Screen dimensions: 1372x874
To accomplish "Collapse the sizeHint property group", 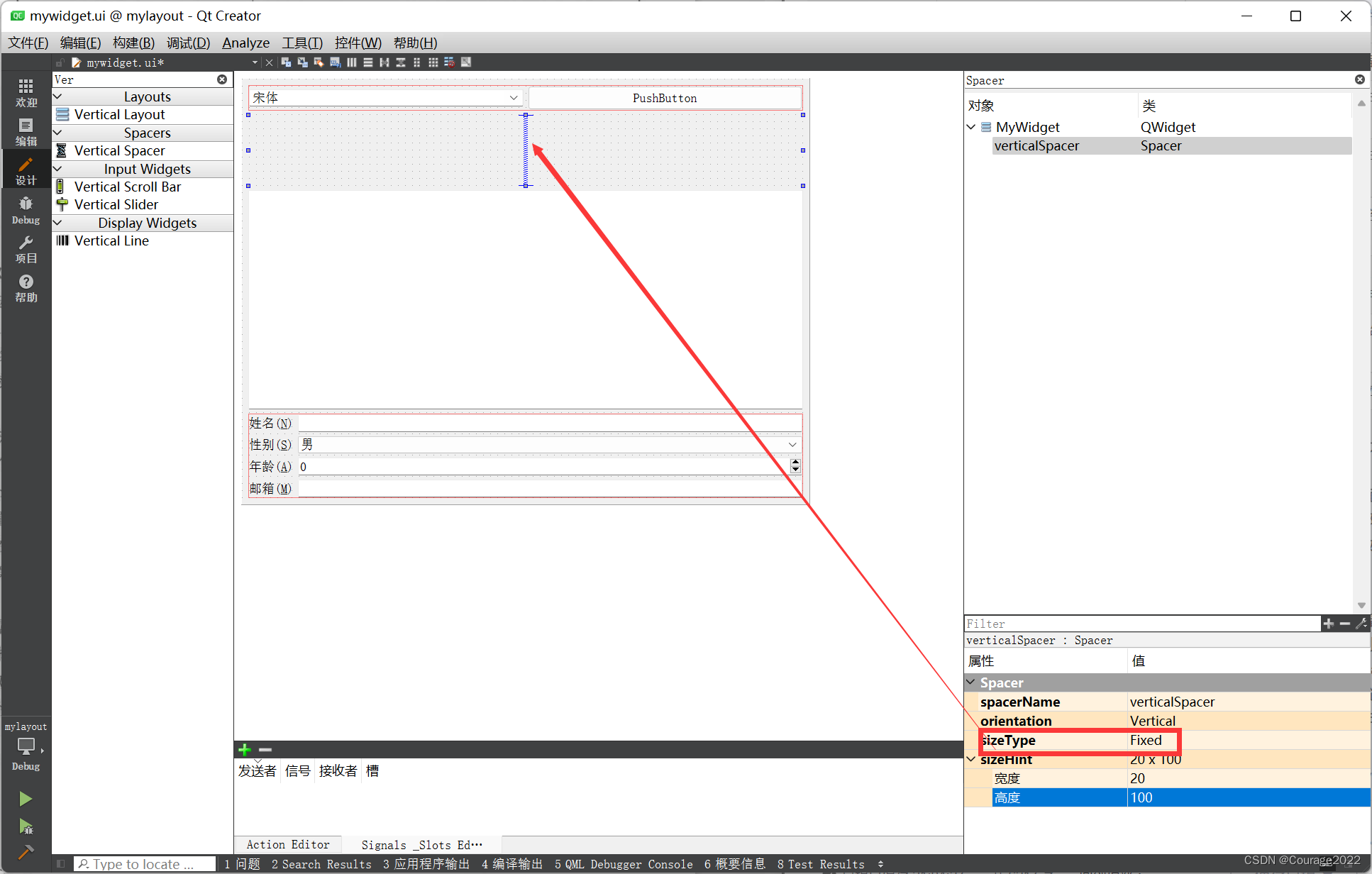I will click(x=971, y=759).
